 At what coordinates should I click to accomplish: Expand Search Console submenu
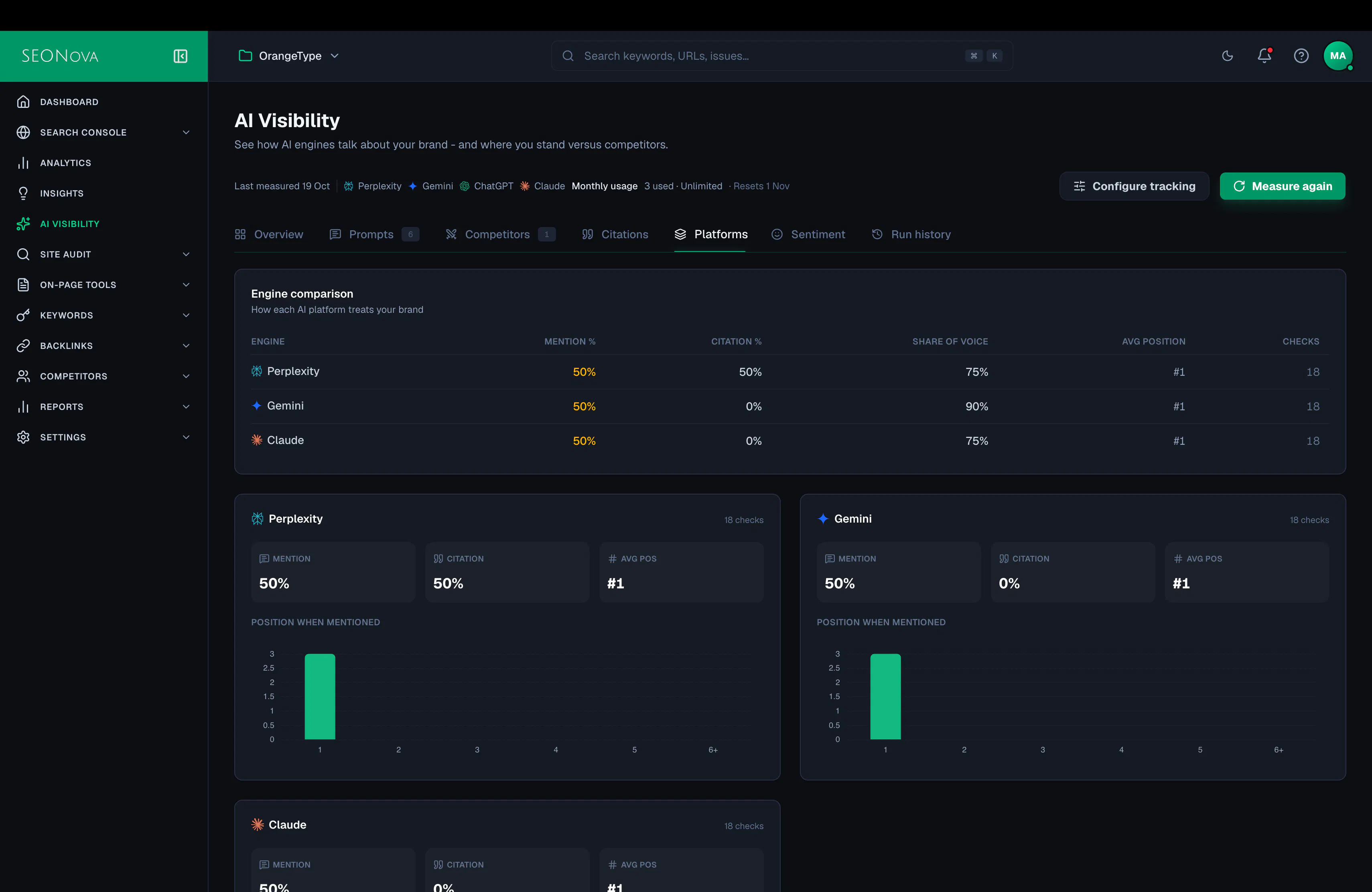pos(186,132)
